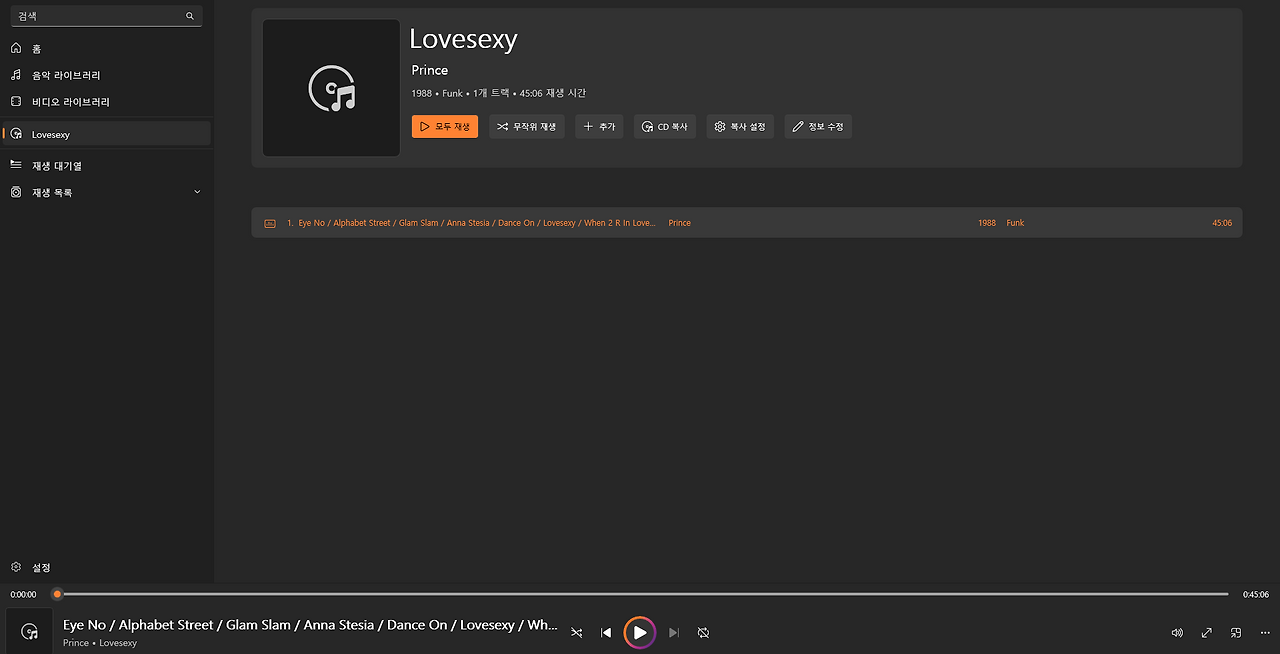The width and height of the screenshot is (1280, 654).
Task: Select the Lovesexy CD entry in sidebar
Action: 107,134
